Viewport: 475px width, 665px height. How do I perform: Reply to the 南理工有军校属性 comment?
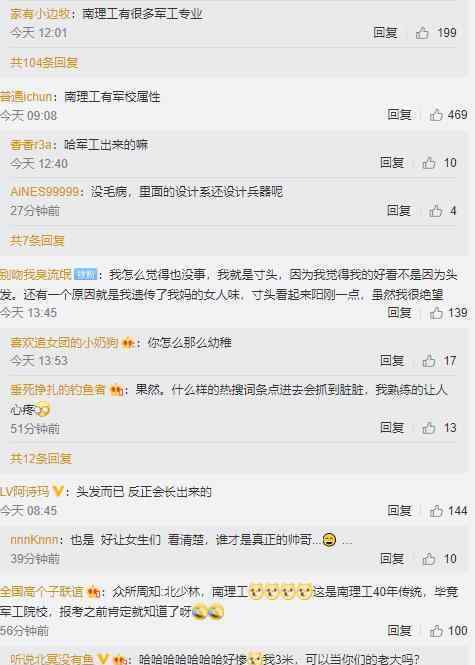(x=399, y=115)
